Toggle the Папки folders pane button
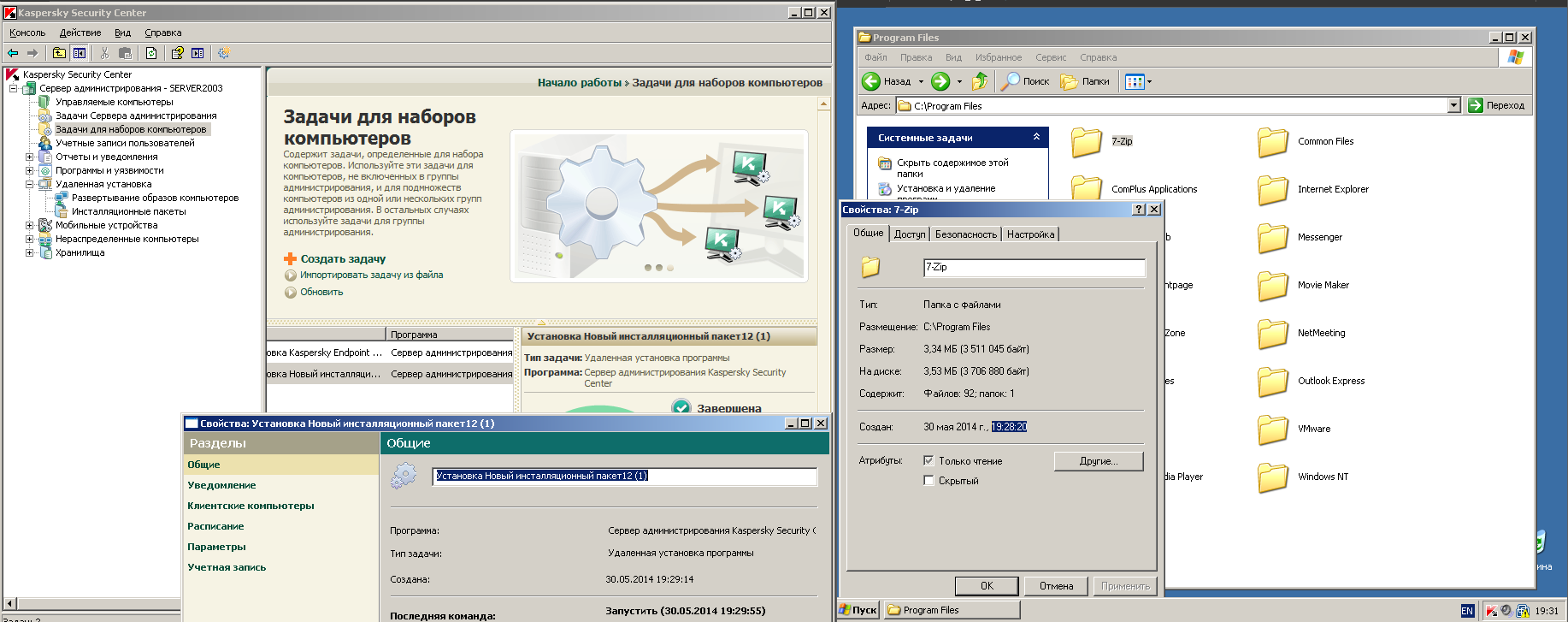 click(x=1085, y=81)
